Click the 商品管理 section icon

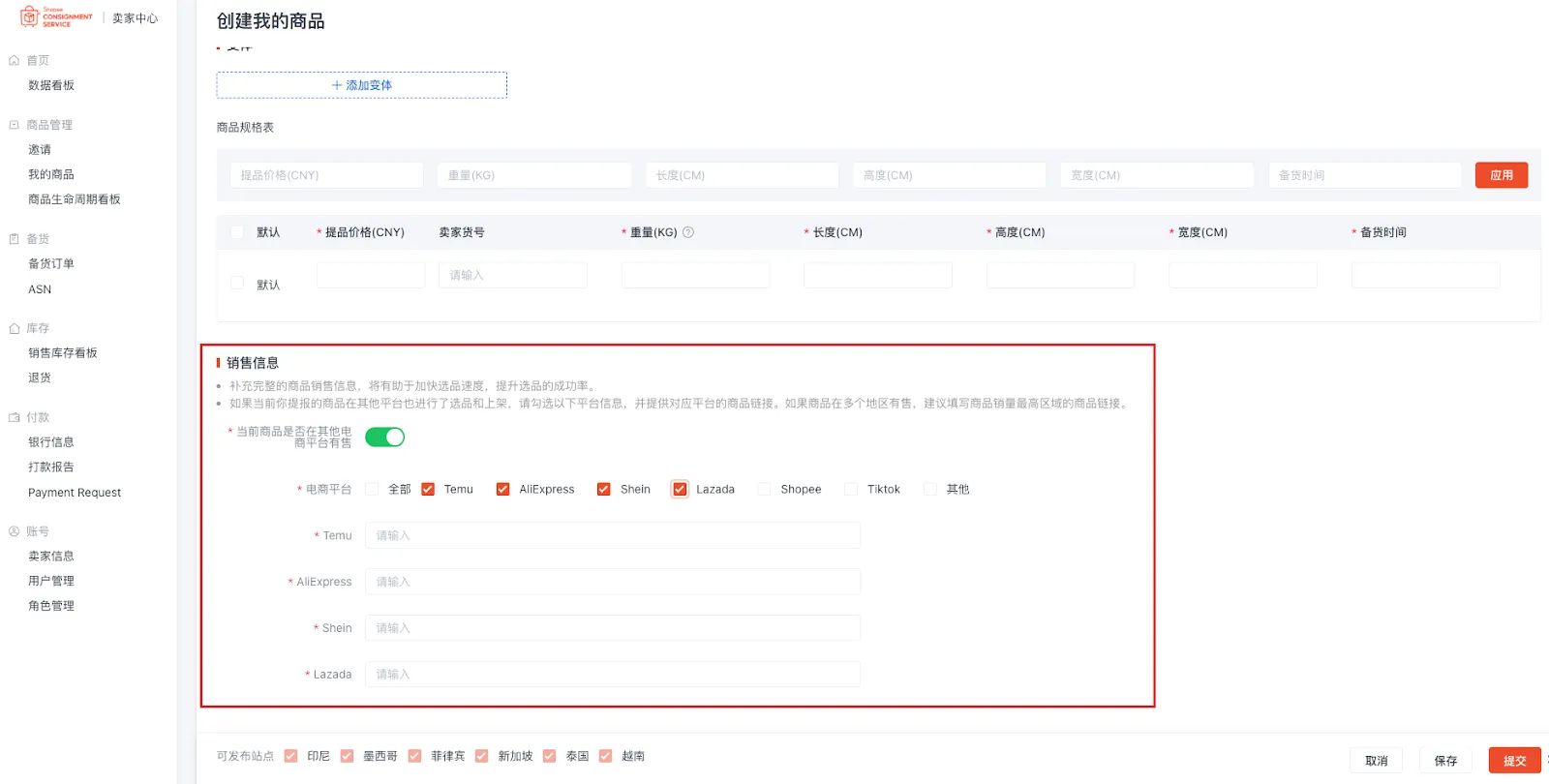point(15,125)
